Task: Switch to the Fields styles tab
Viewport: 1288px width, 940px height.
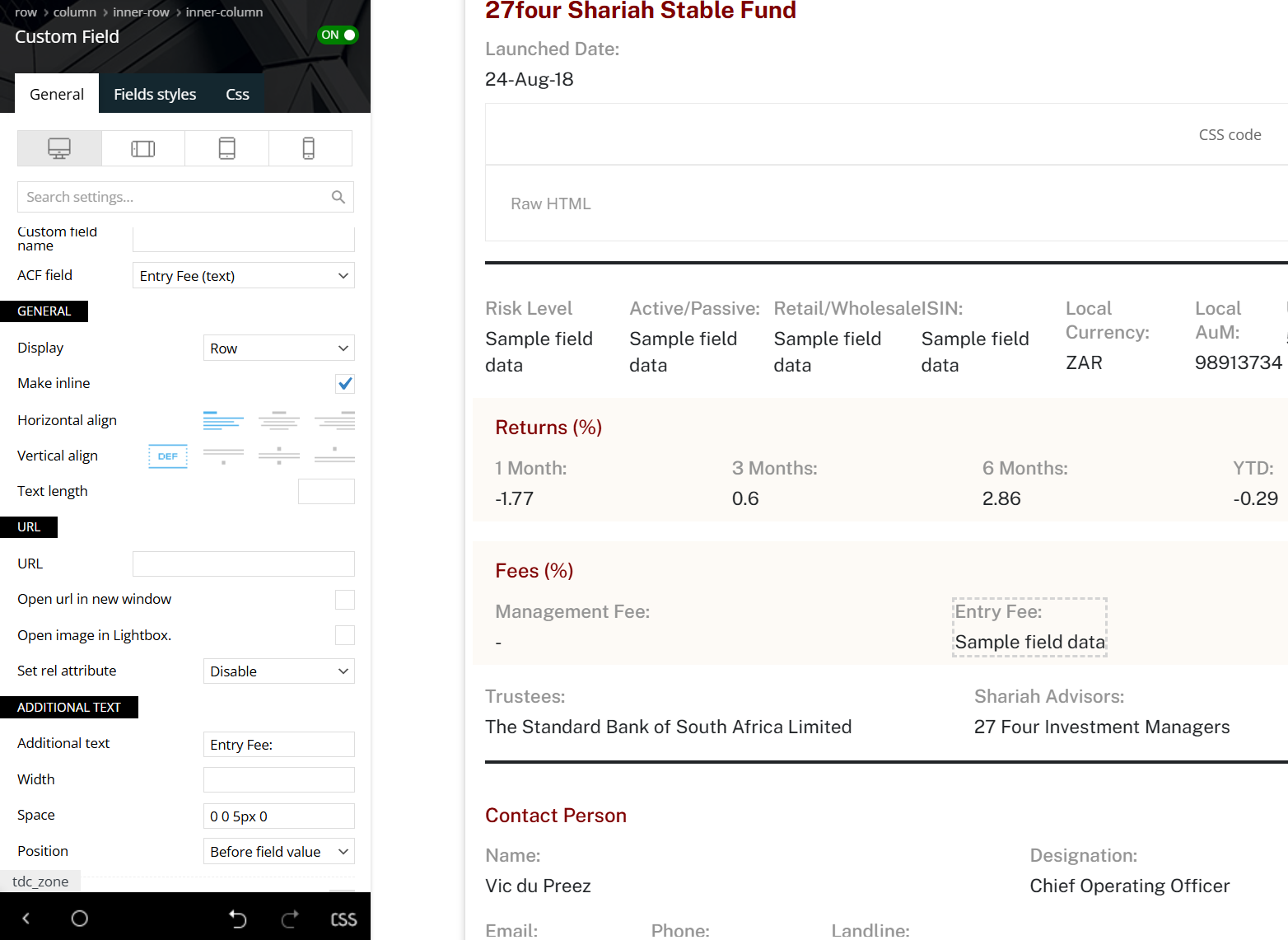Action: point(155,94)
